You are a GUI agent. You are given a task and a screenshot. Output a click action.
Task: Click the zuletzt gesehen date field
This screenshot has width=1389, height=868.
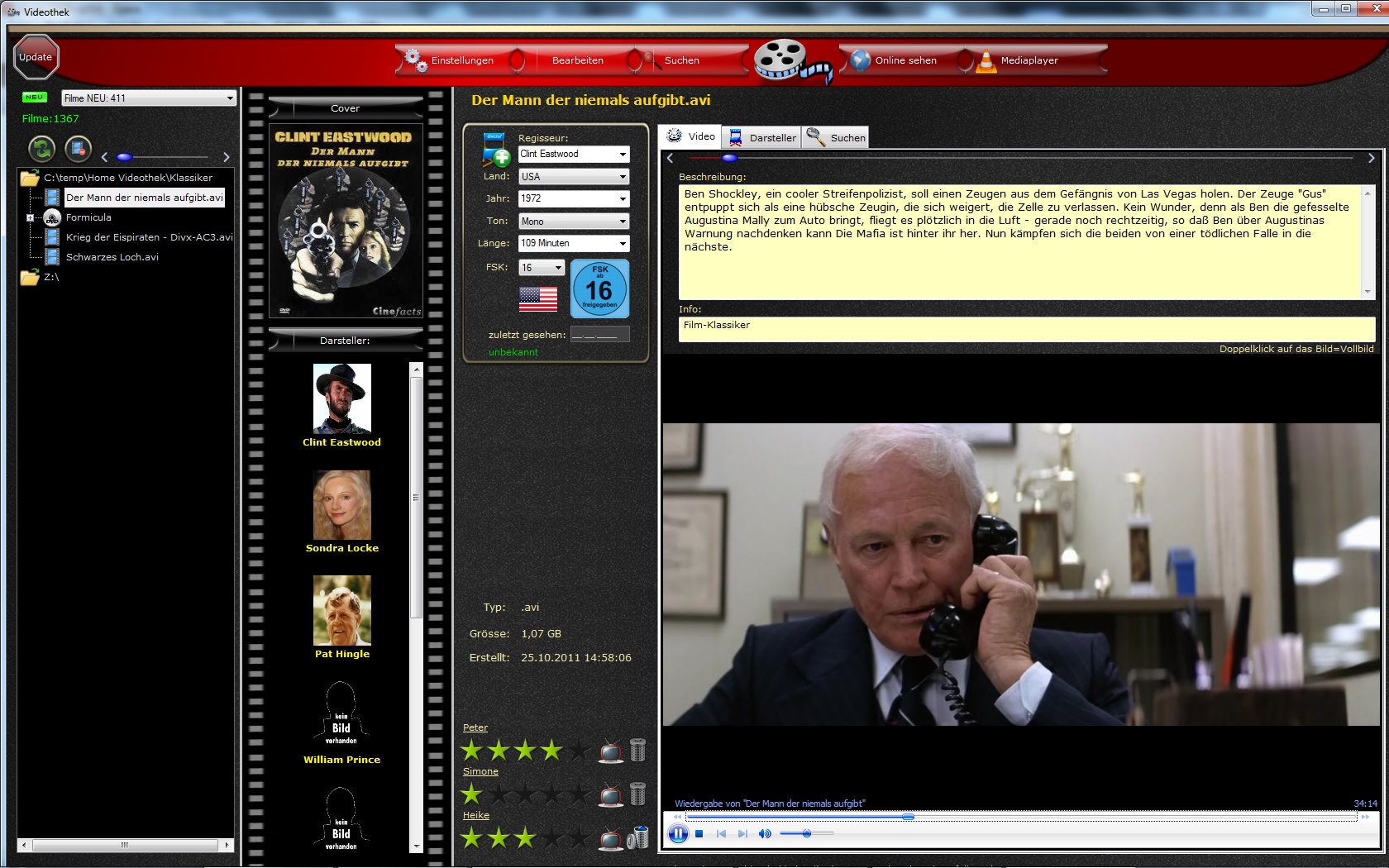click(x=600, y=334)
